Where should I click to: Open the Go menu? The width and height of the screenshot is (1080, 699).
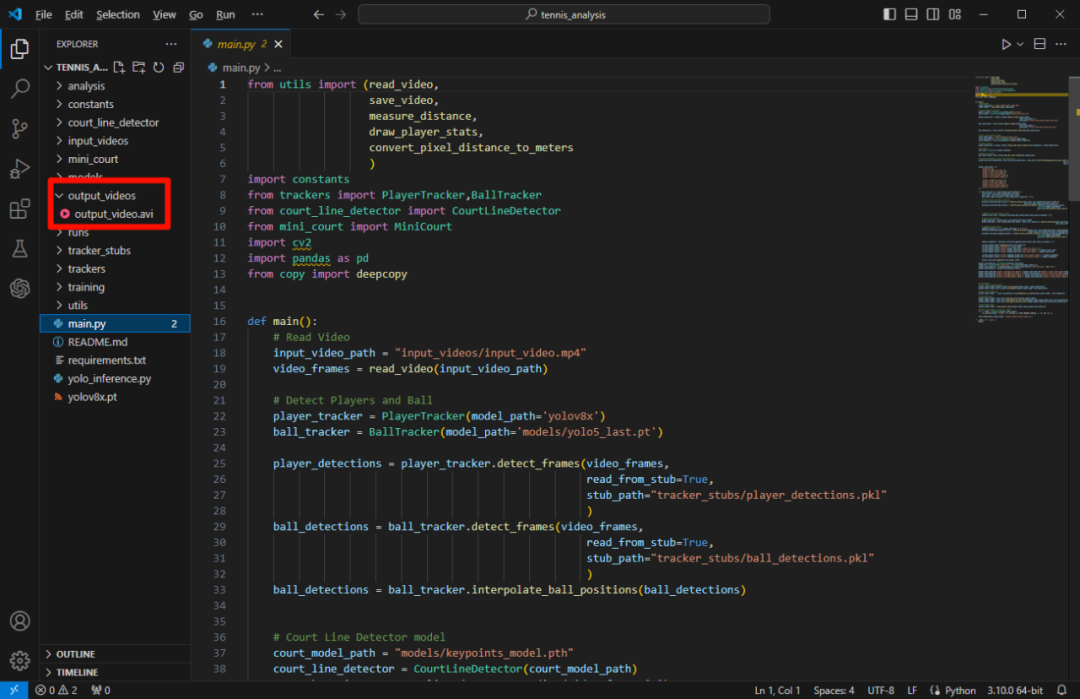pos(196,14)
